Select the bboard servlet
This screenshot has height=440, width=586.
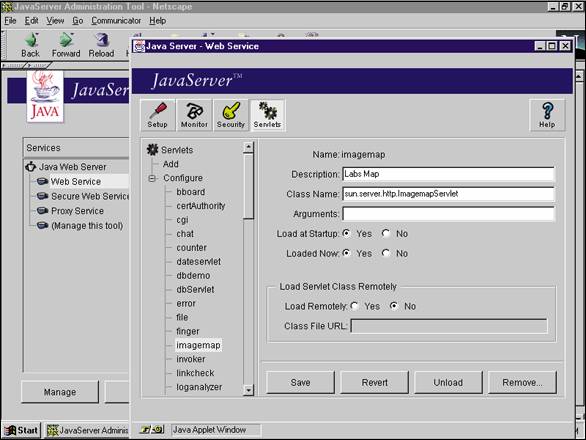click(191, 192)
